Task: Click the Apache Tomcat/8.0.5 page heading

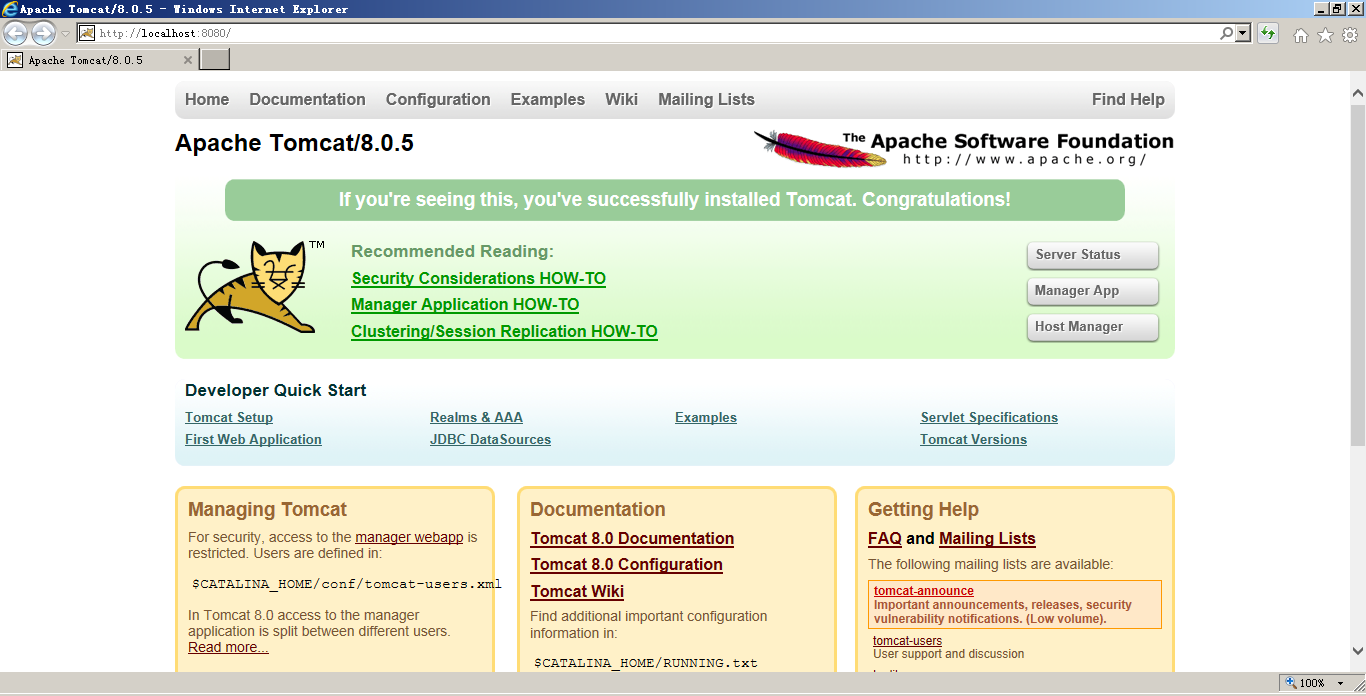Action: [294, 143]
